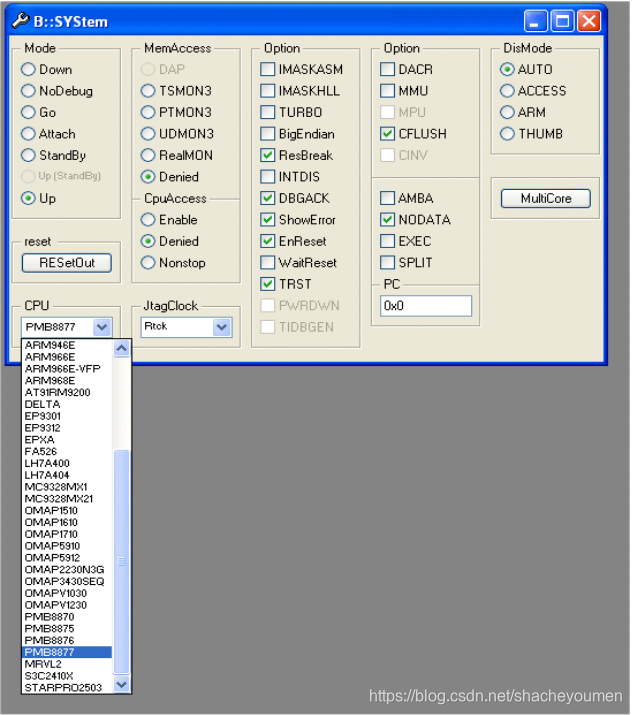Click the RESetOut button

[67, 263]
